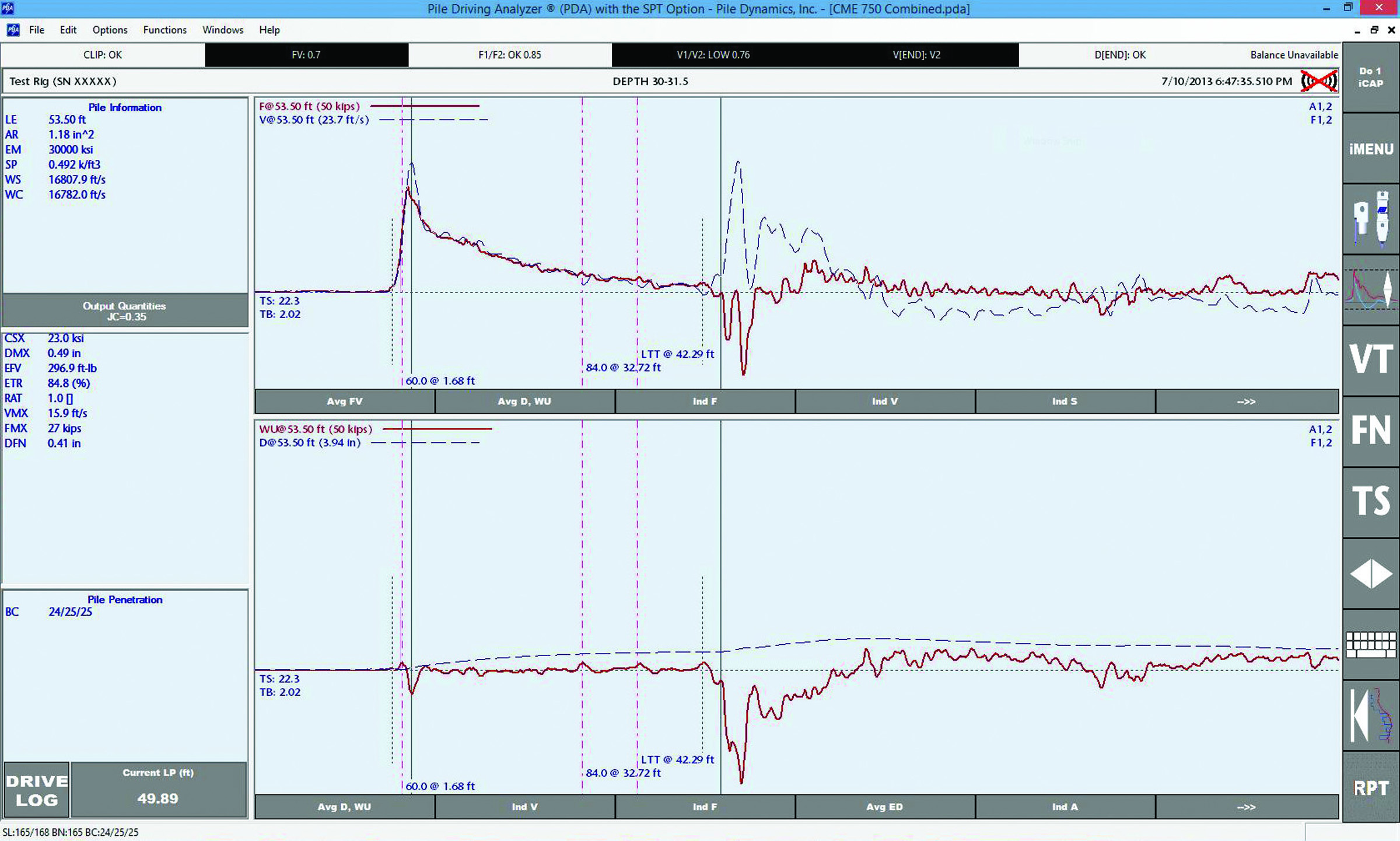Click the FV: 0.7 status bar value
Screen dimensions: 1400x841
(310, 54)
